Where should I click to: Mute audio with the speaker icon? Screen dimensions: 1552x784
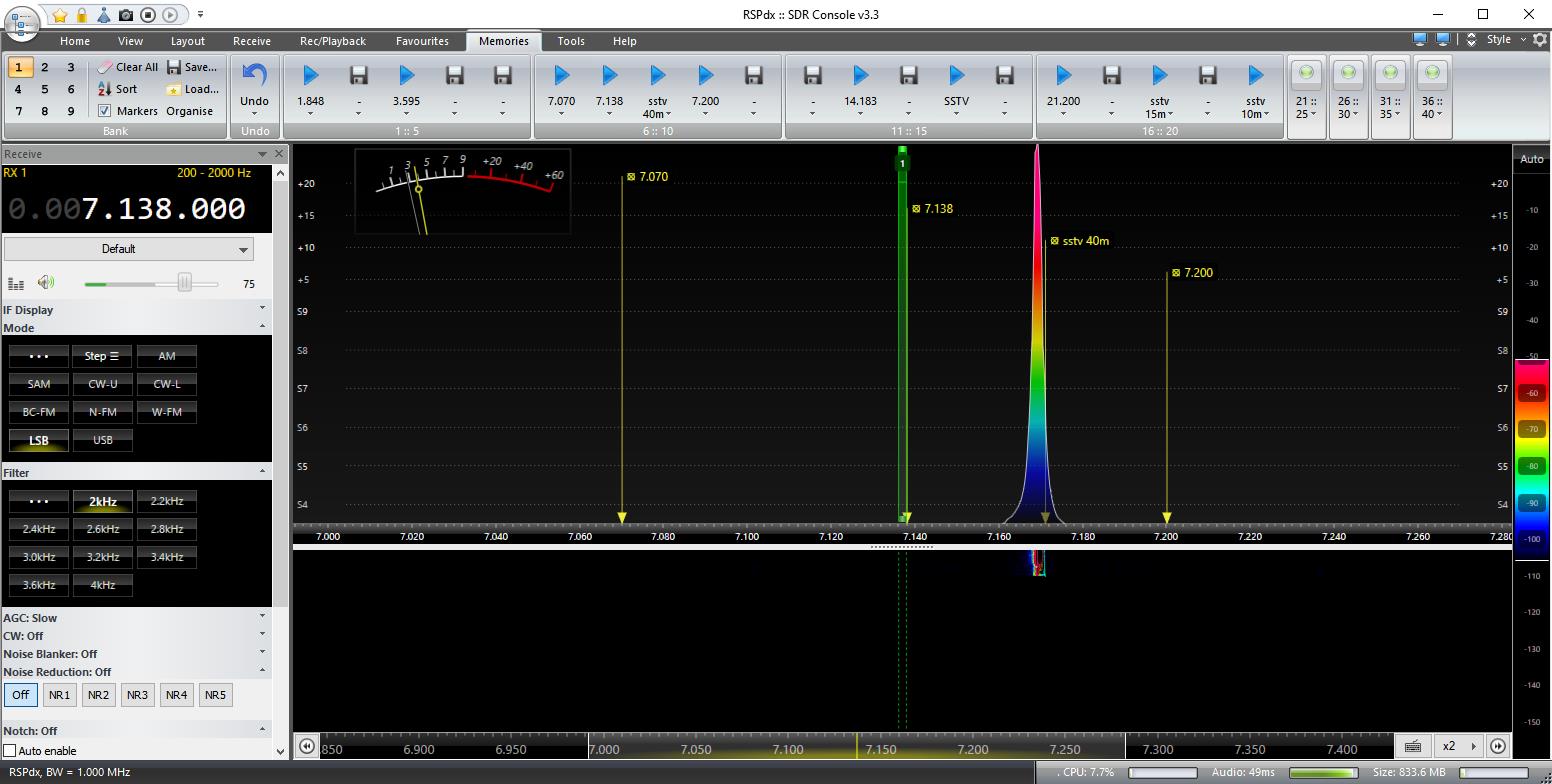point(46,283)
